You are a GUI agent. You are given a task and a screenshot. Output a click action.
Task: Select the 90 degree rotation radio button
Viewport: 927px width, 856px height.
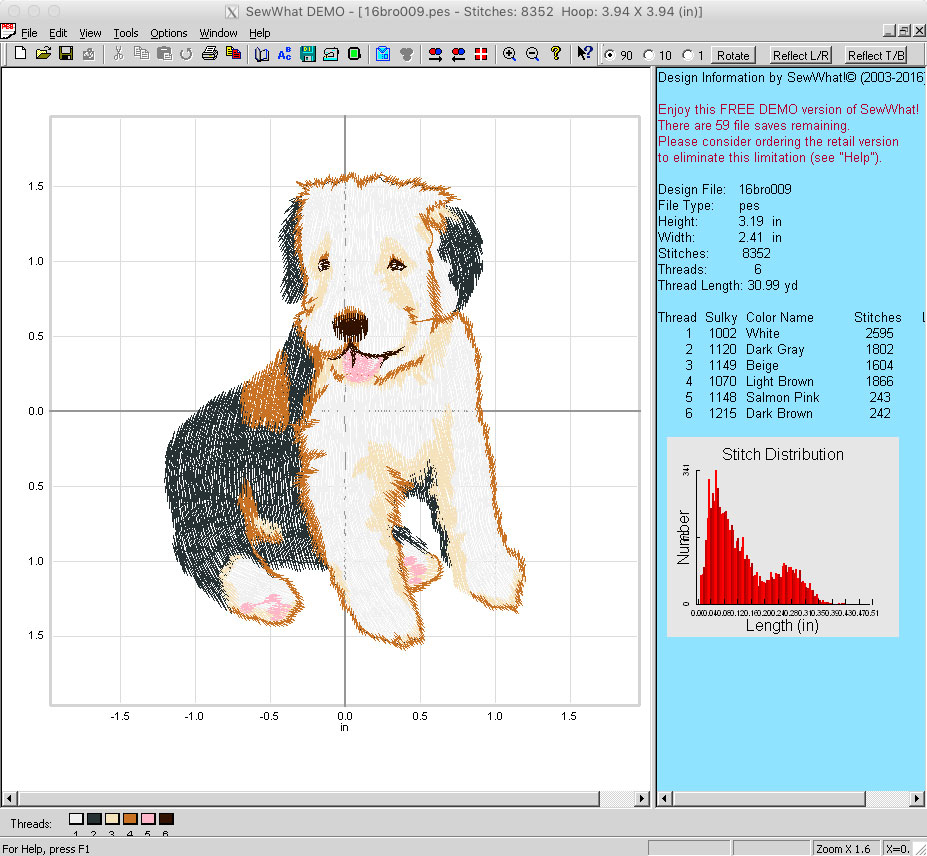pyautogui.click(x=610, y=55)
